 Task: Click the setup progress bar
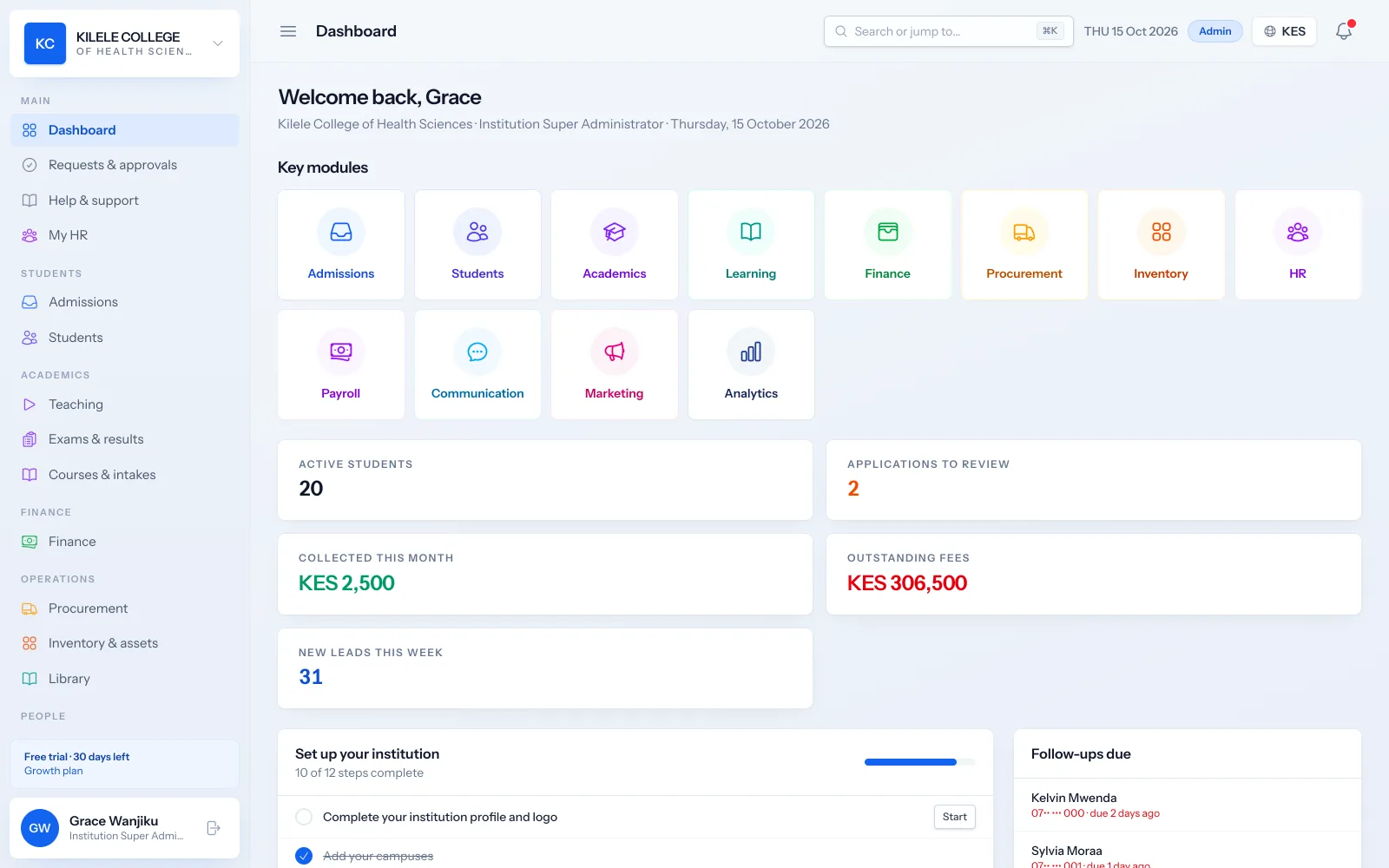tap(920, 762)
